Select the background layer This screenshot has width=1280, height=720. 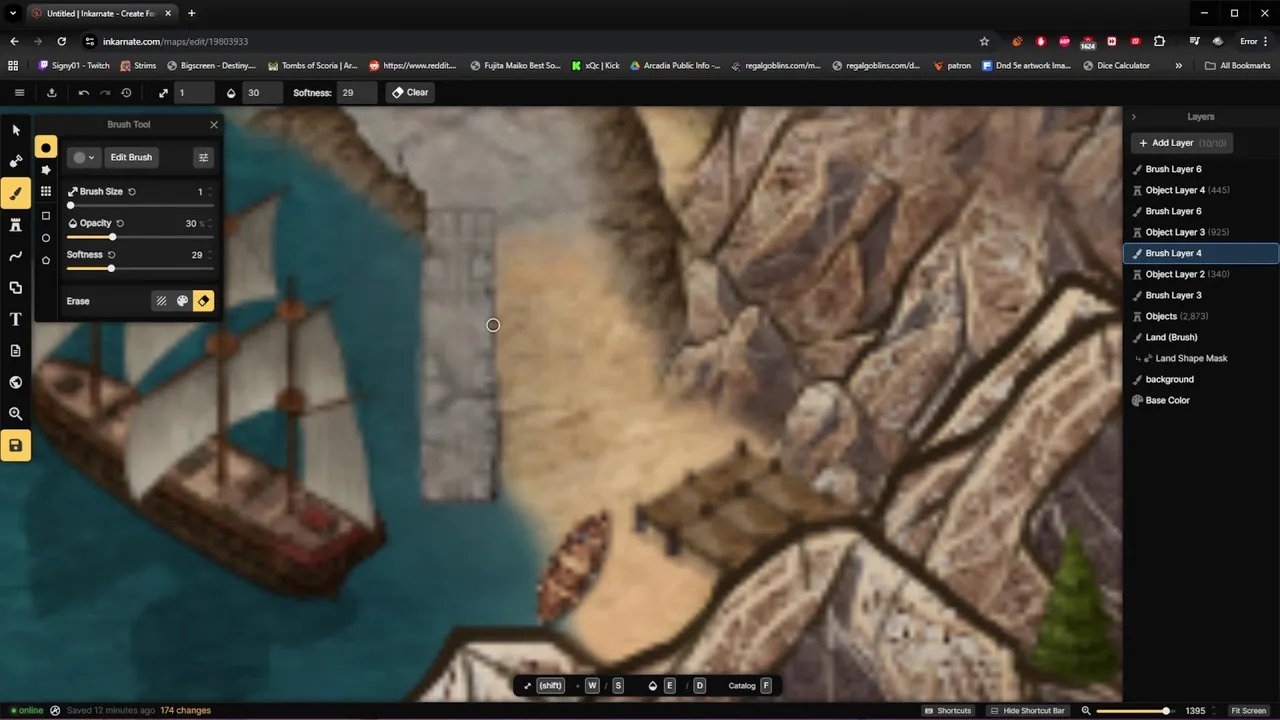click(x=1201, y=379)
